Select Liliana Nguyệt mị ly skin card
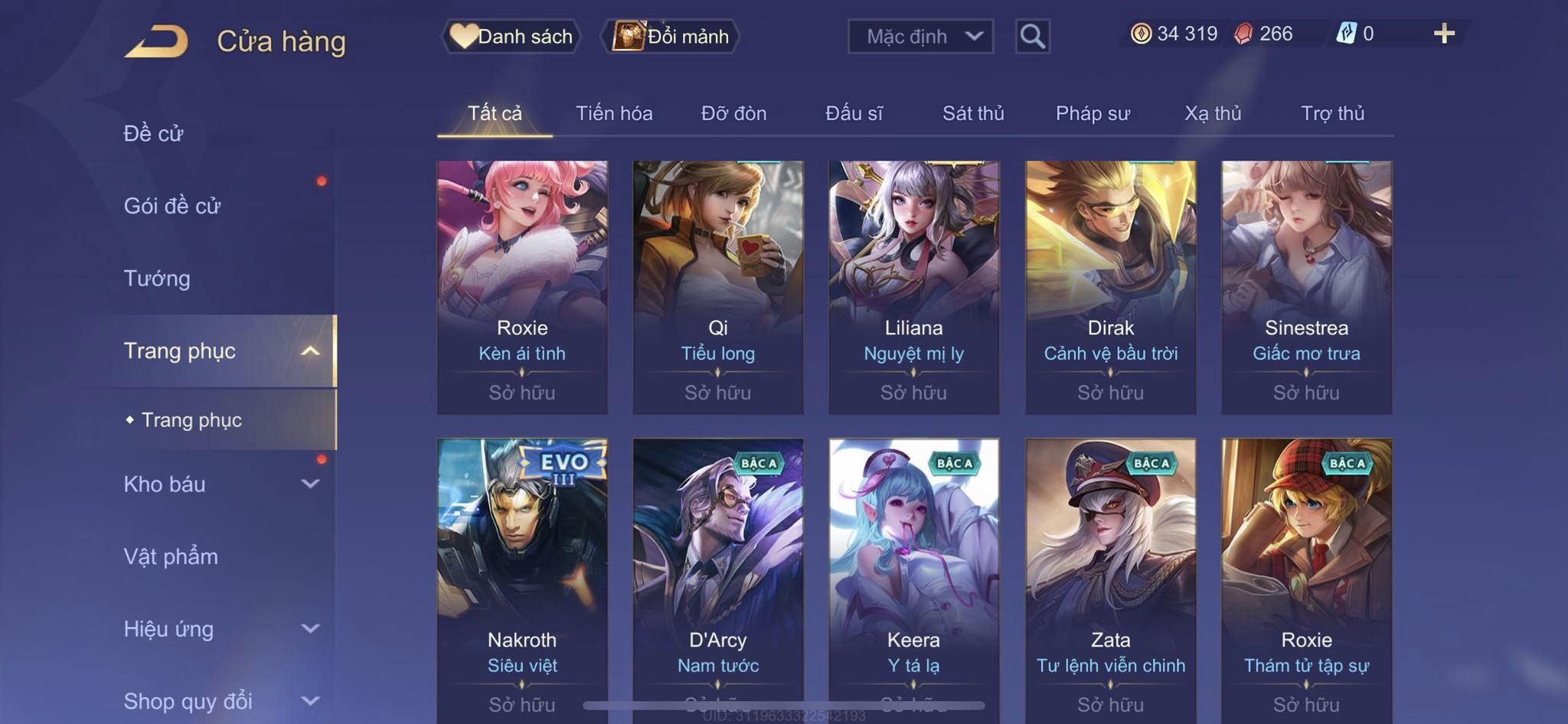The image size is (1568, 724). coord(913,287)
